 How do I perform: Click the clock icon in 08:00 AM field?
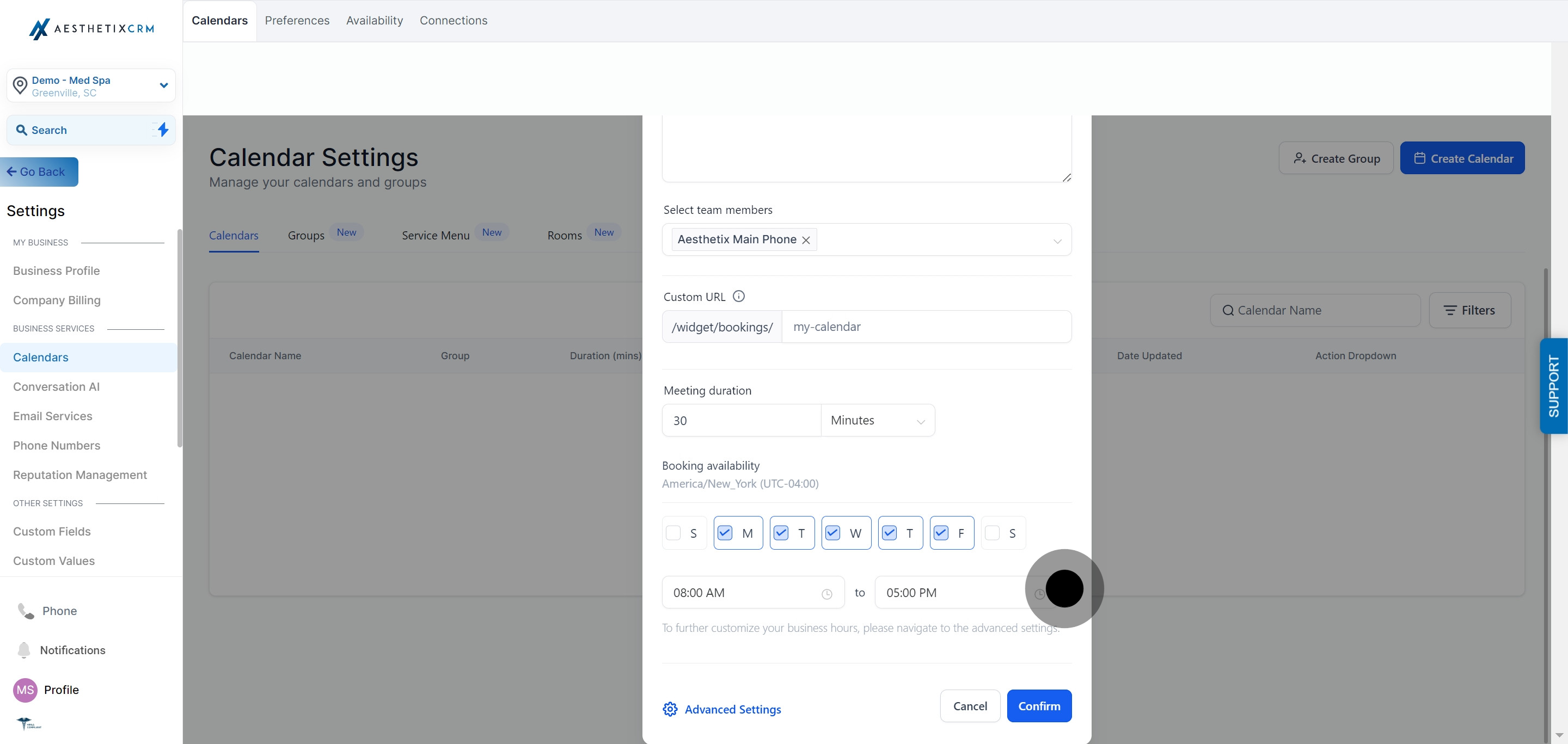point(826,594)
